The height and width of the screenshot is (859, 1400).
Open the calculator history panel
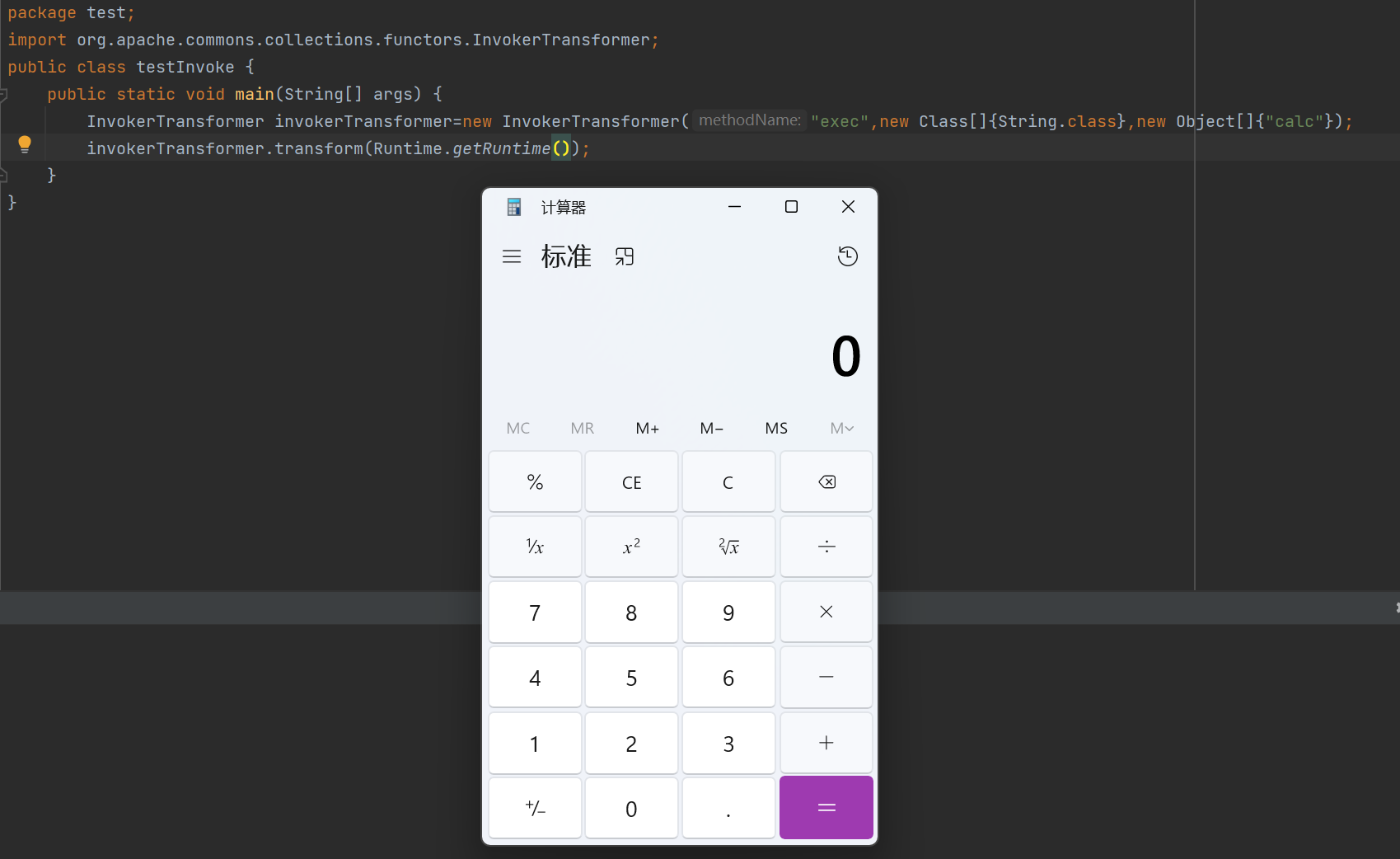[x=847, y=256]
